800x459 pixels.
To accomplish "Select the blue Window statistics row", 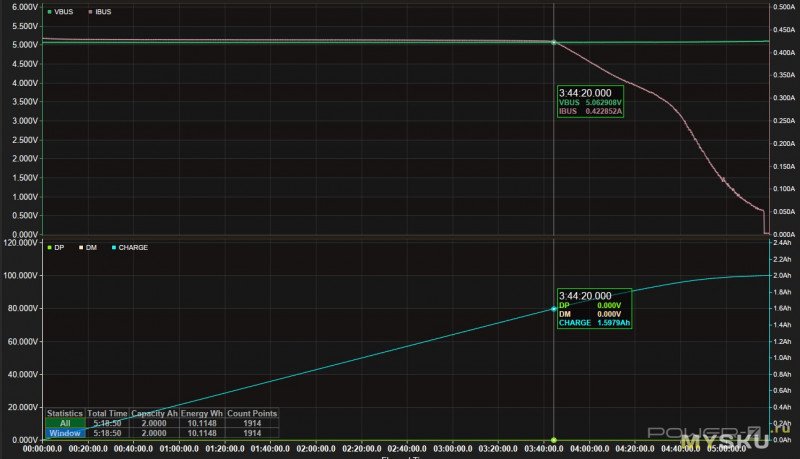I will pyautogui.click(x=65, y=433).
